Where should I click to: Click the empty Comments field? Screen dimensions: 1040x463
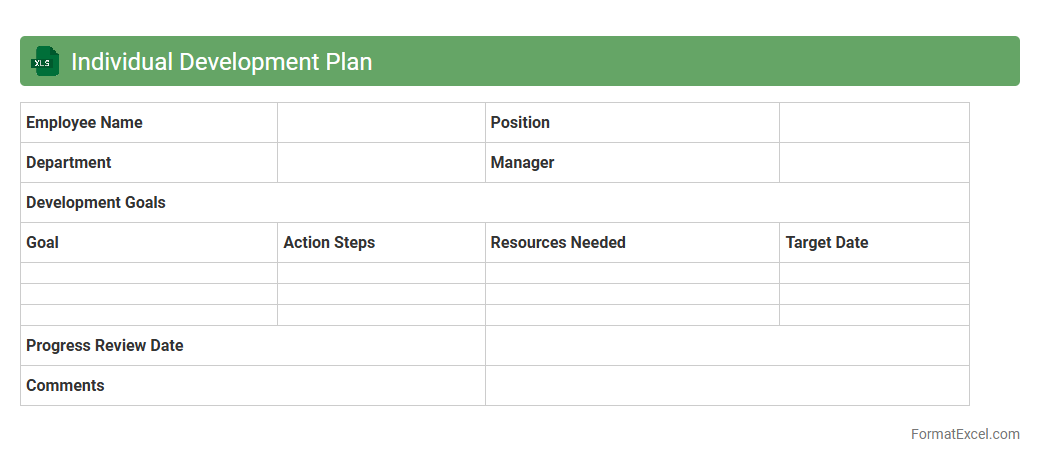point(726,386)
